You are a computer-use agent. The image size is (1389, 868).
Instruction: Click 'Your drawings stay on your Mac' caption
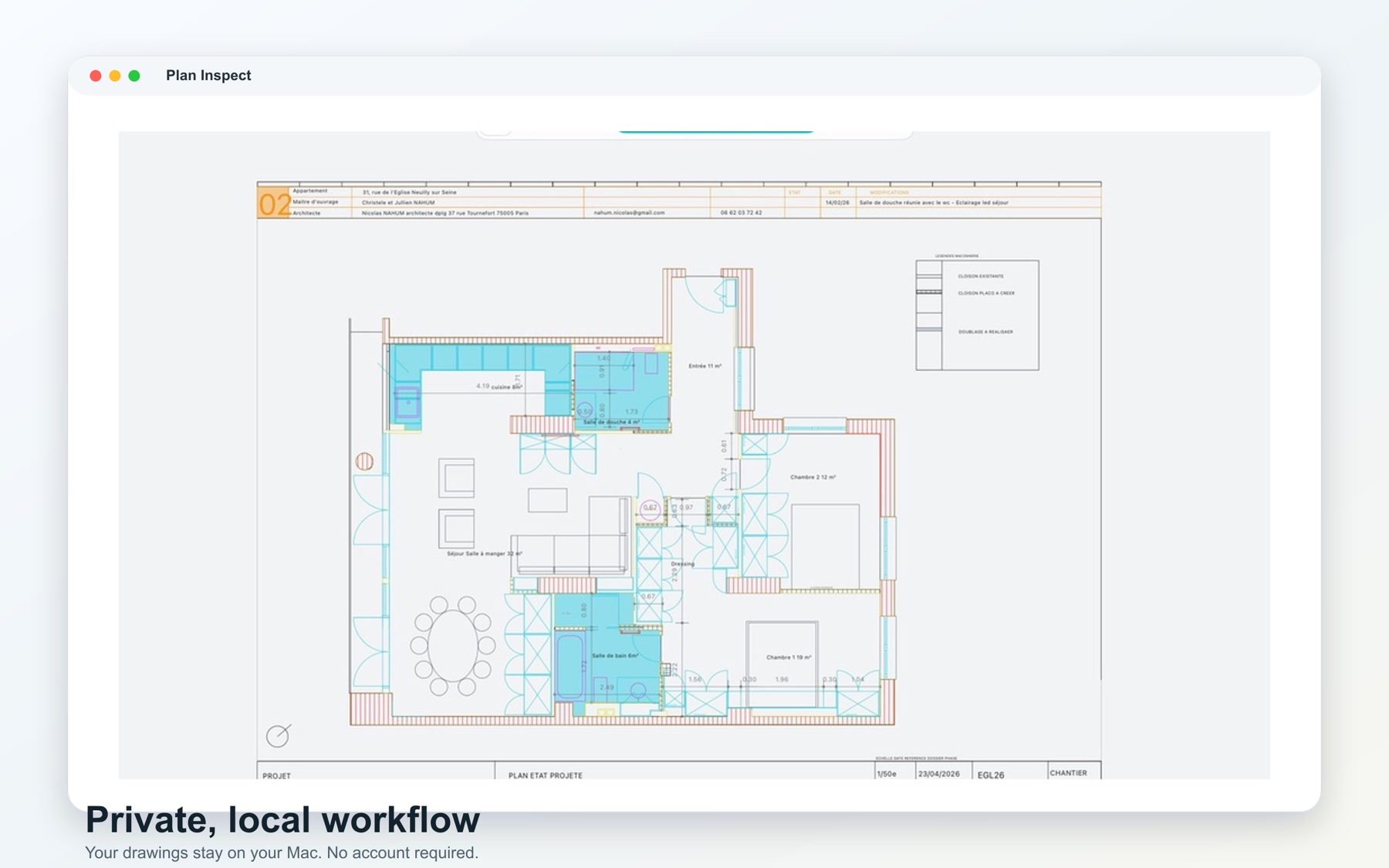click(201, 853)
